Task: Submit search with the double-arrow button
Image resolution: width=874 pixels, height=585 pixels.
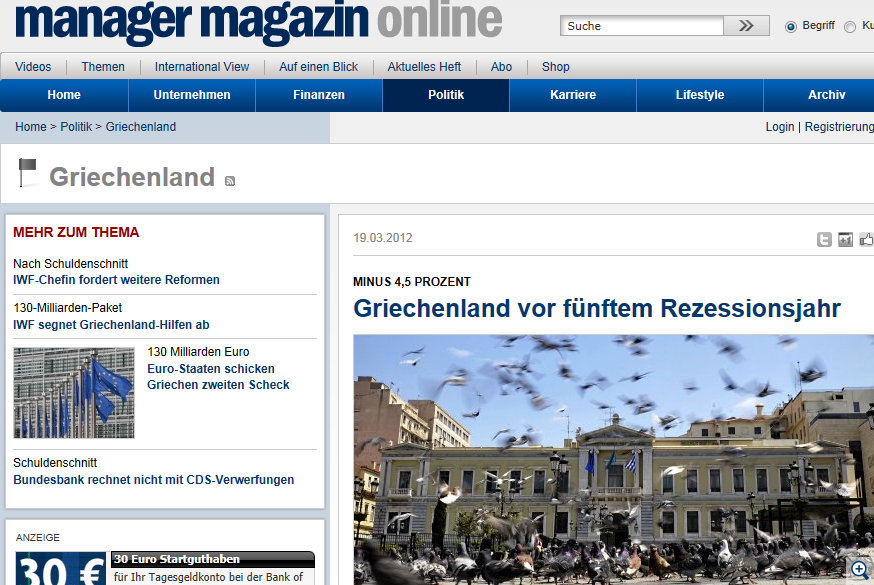Action: tap(746, 26)
